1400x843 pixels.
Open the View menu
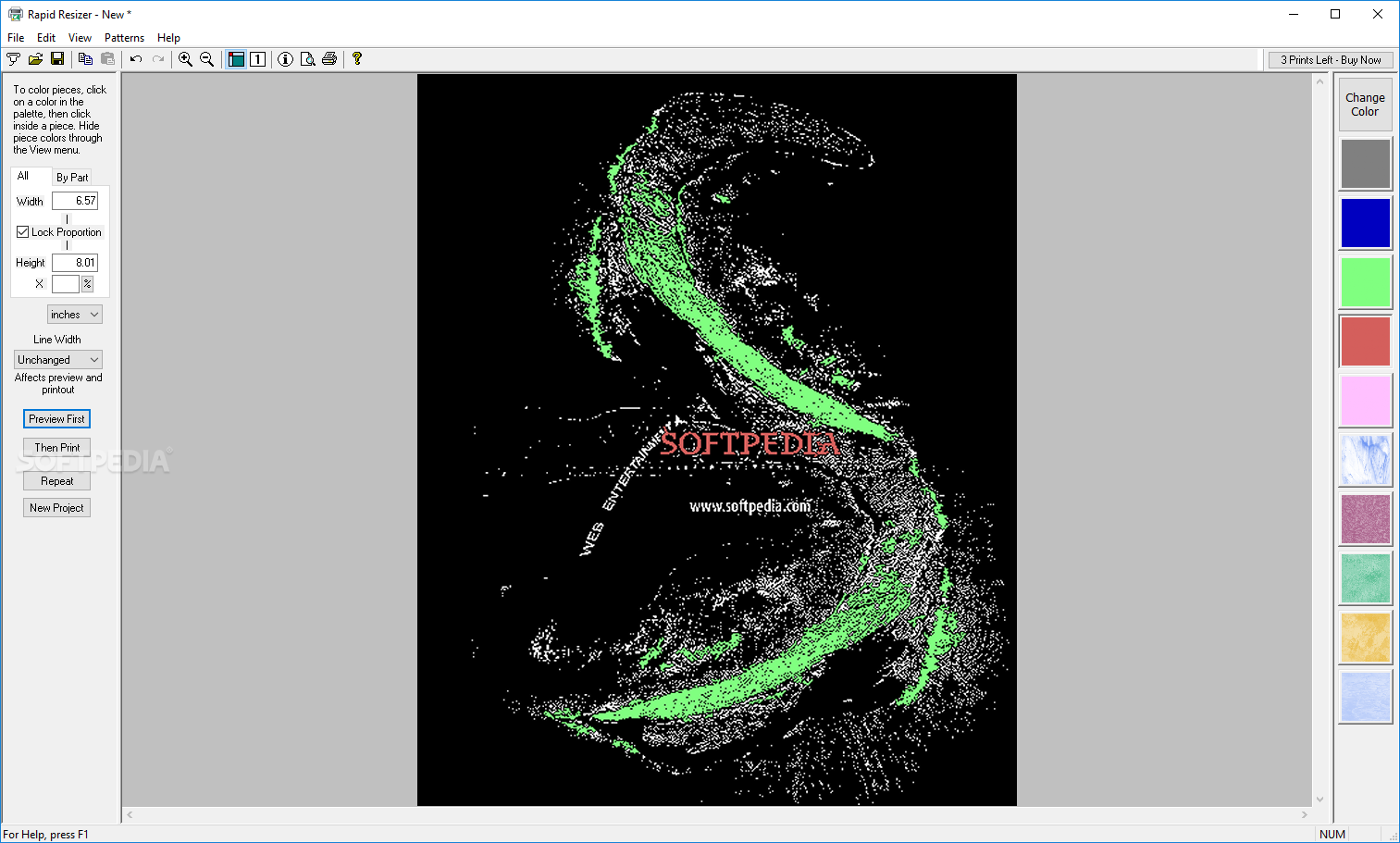tap(80, 38)
